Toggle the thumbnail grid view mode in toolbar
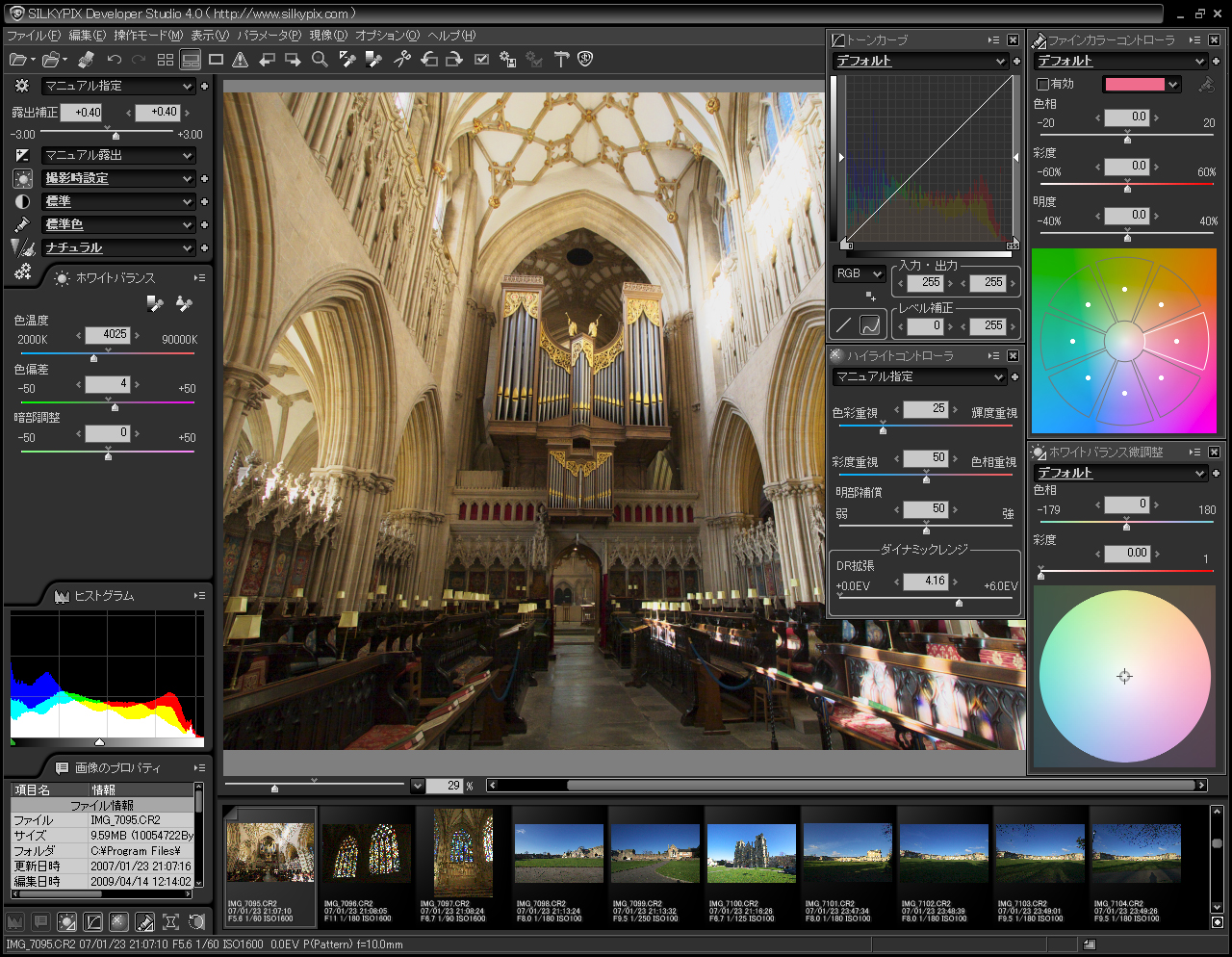The height and width of the screenshot is (957, 1232). (x=165, y=60)
